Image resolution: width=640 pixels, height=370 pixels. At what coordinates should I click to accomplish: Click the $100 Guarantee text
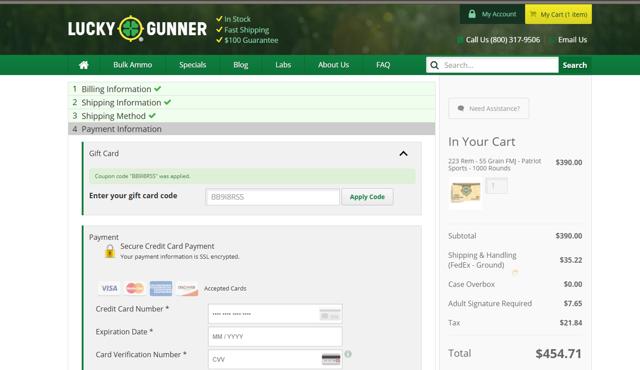(x=251, y=40)
